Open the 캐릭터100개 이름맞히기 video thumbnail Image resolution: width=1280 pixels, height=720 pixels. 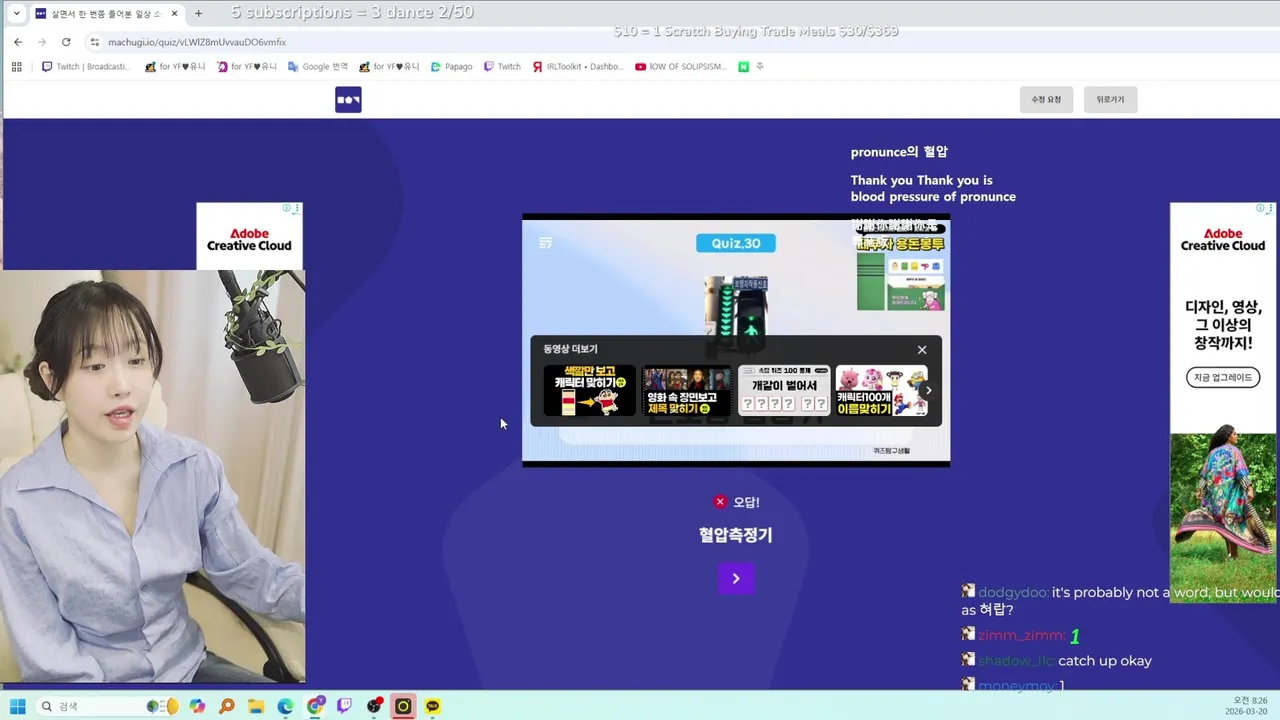click(x=881, y=390)
